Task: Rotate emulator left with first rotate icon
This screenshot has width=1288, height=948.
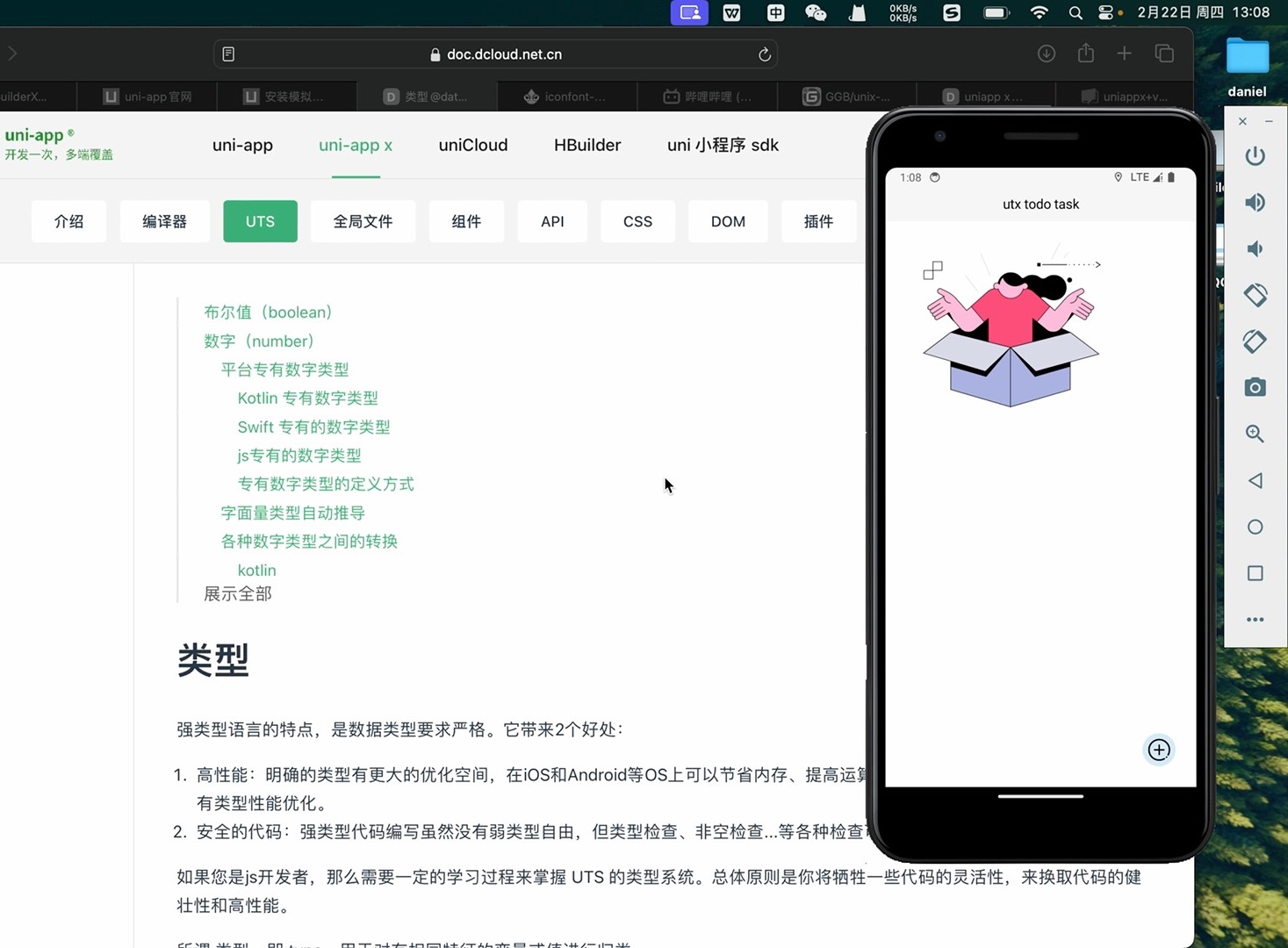Action: 1255,295
